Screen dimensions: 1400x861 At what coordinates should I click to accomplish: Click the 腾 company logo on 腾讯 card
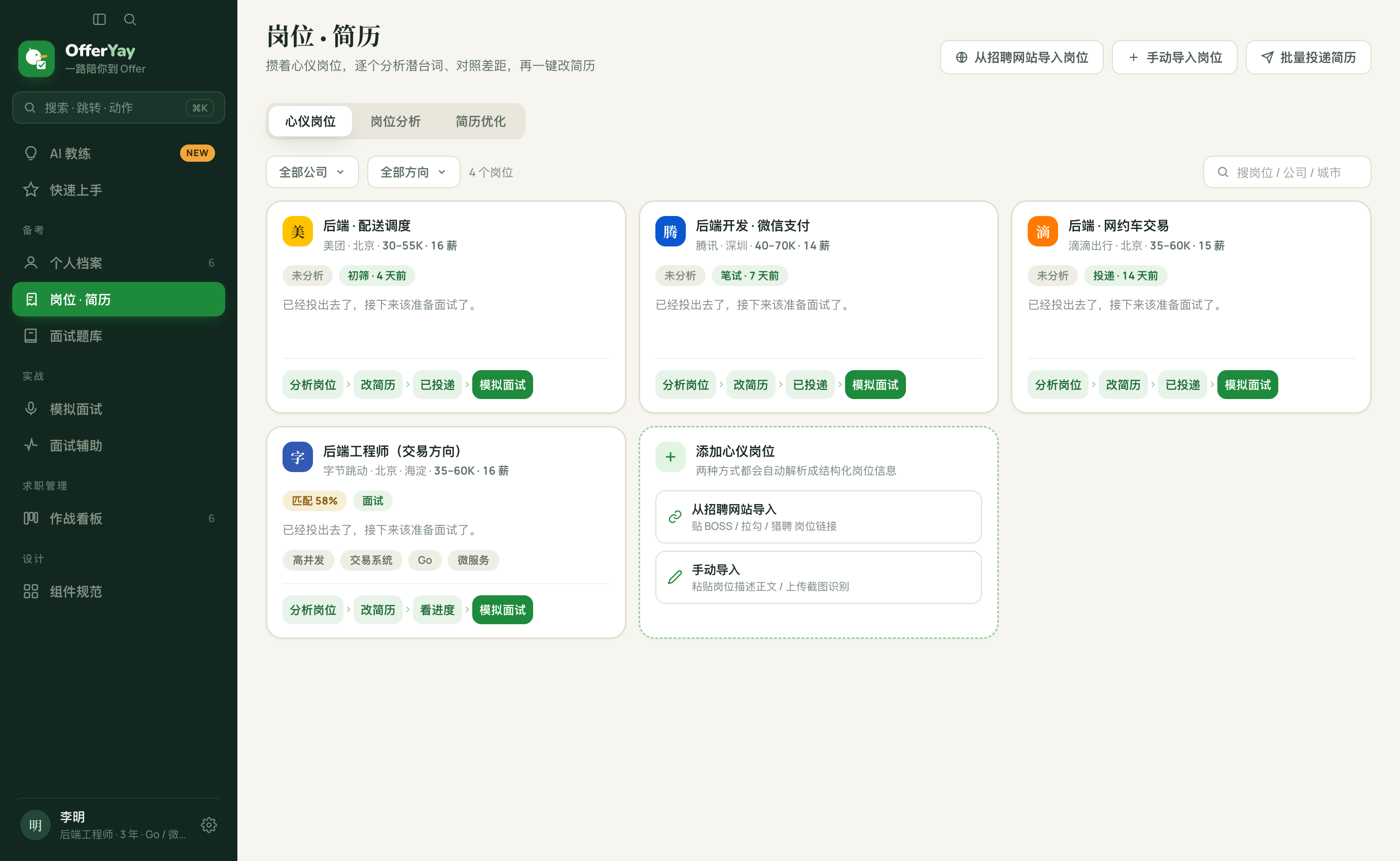pos(670,231)
